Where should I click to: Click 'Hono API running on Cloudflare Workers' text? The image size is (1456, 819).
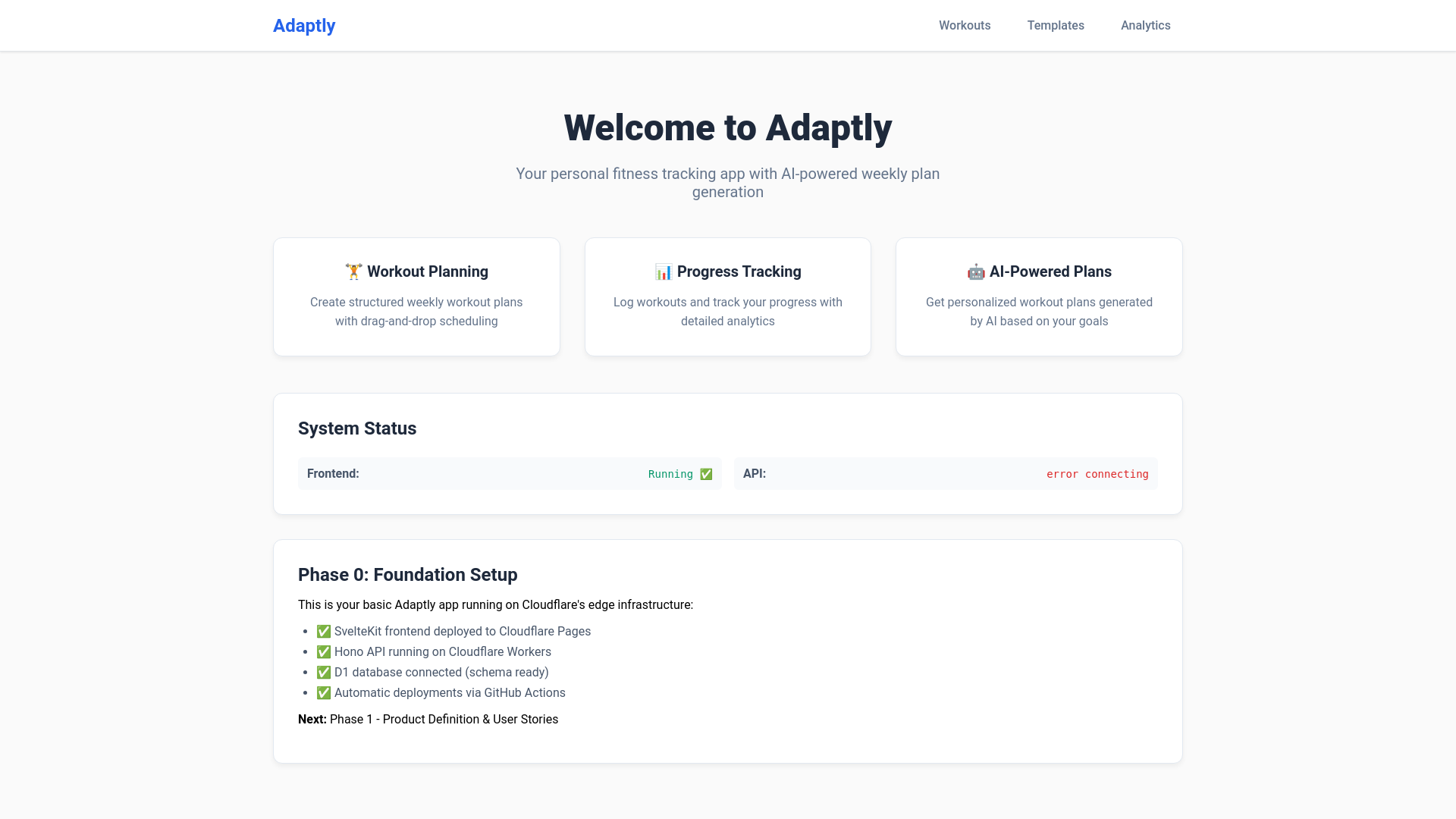click(x=443, y=651)
